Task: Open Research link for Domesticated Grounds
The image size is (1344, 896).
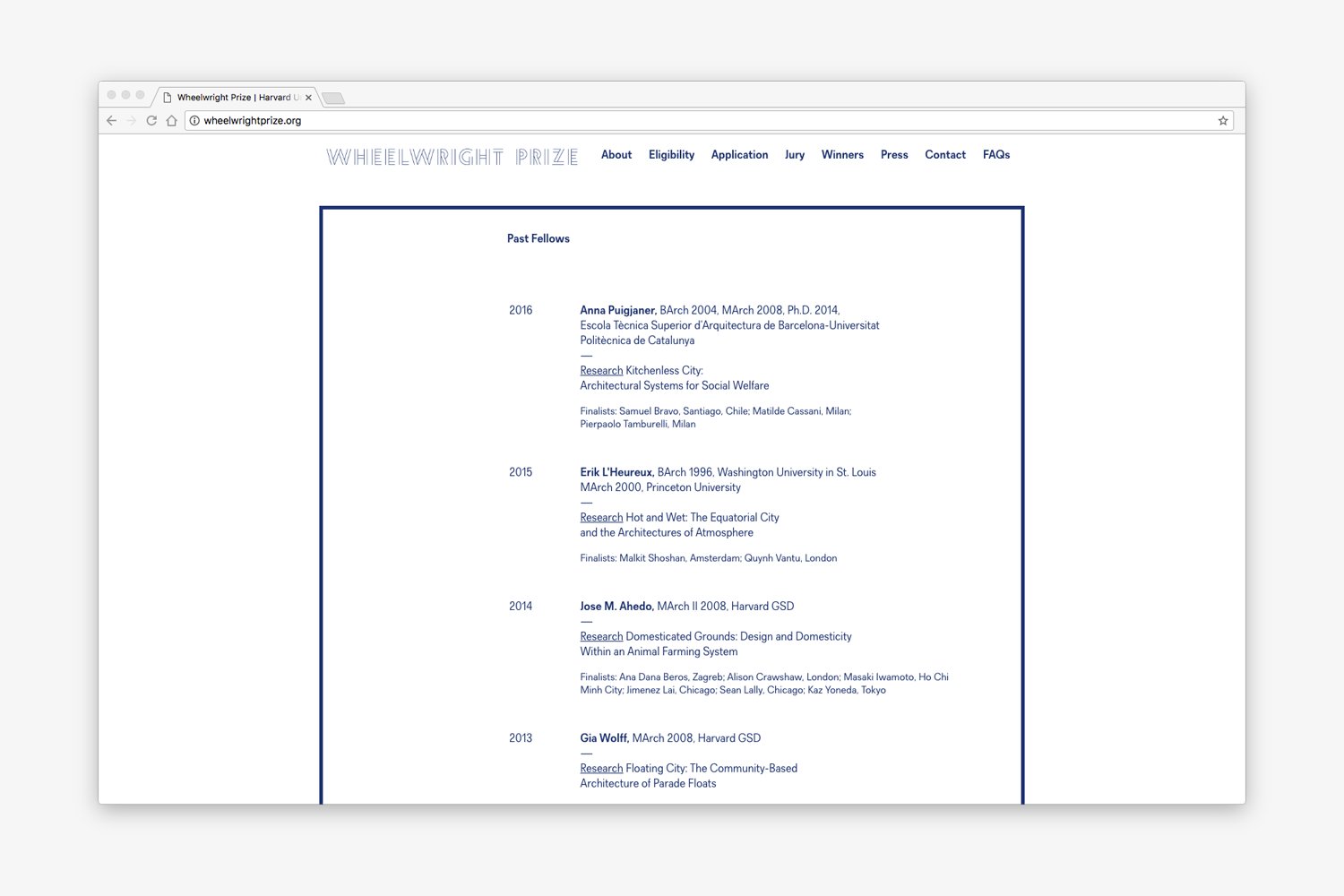Action: (601, 637)
